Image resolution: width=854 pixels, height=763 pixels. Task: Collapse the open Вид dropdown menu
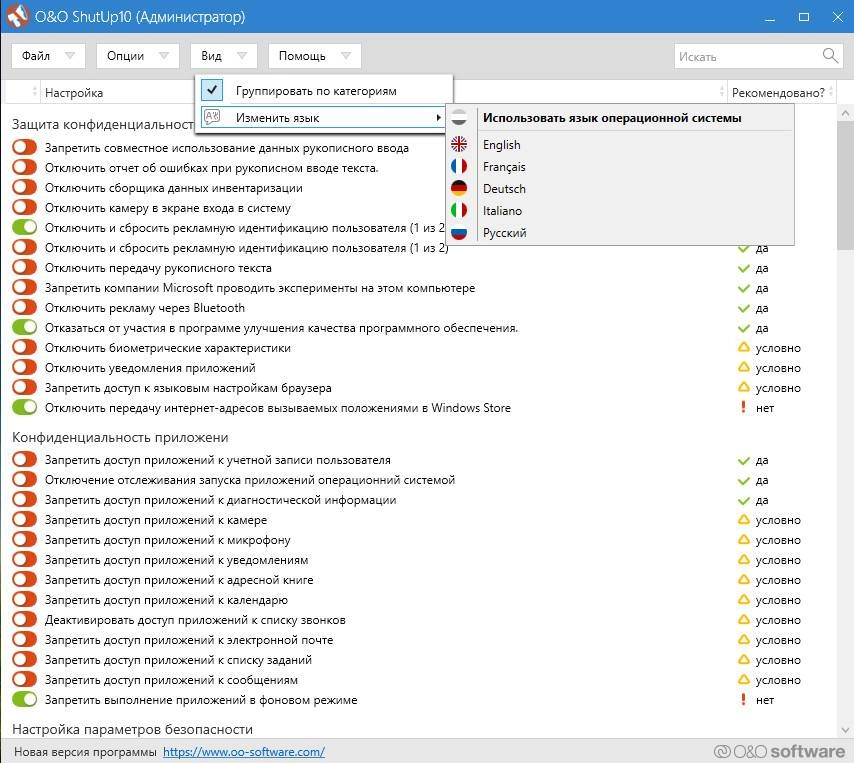(x=224, y=56)
